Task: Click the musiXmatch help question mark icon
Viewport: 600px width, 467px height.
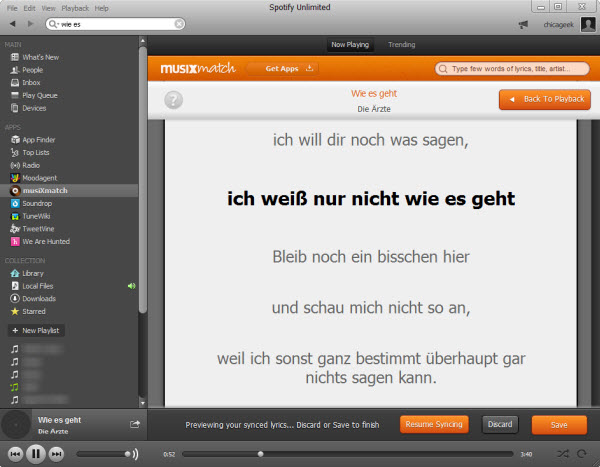Action: (173, 100)
